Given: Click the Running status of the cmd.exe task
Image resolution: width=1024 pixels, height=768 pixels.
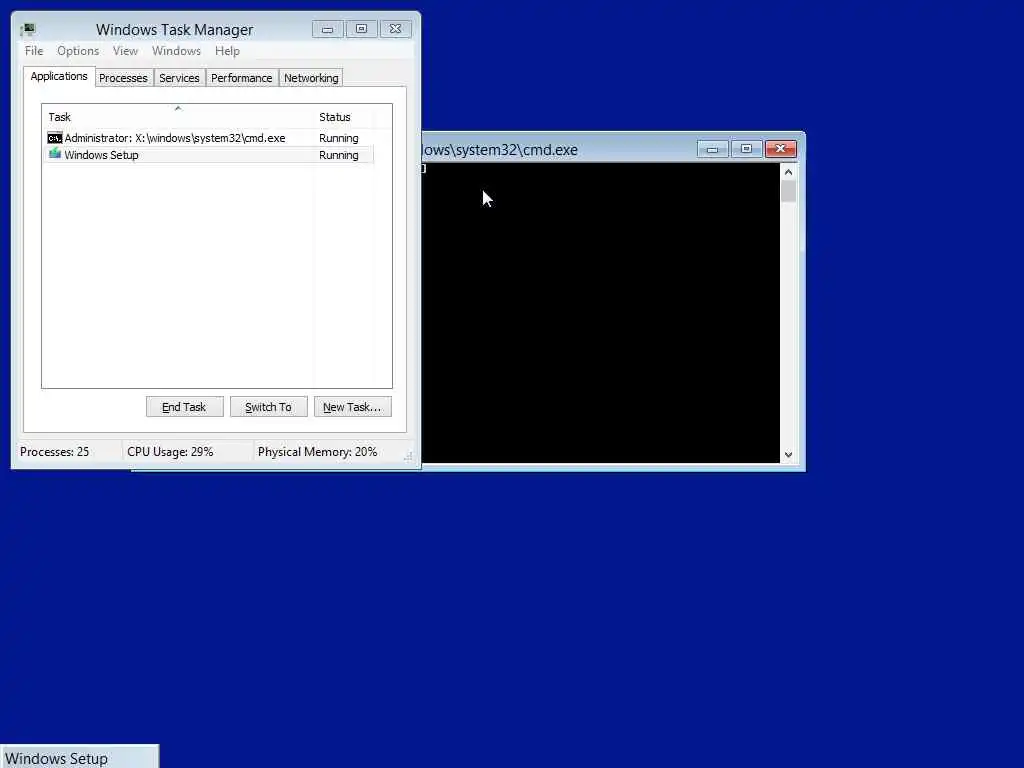Looking at the screenshot, I should point(338,138).
